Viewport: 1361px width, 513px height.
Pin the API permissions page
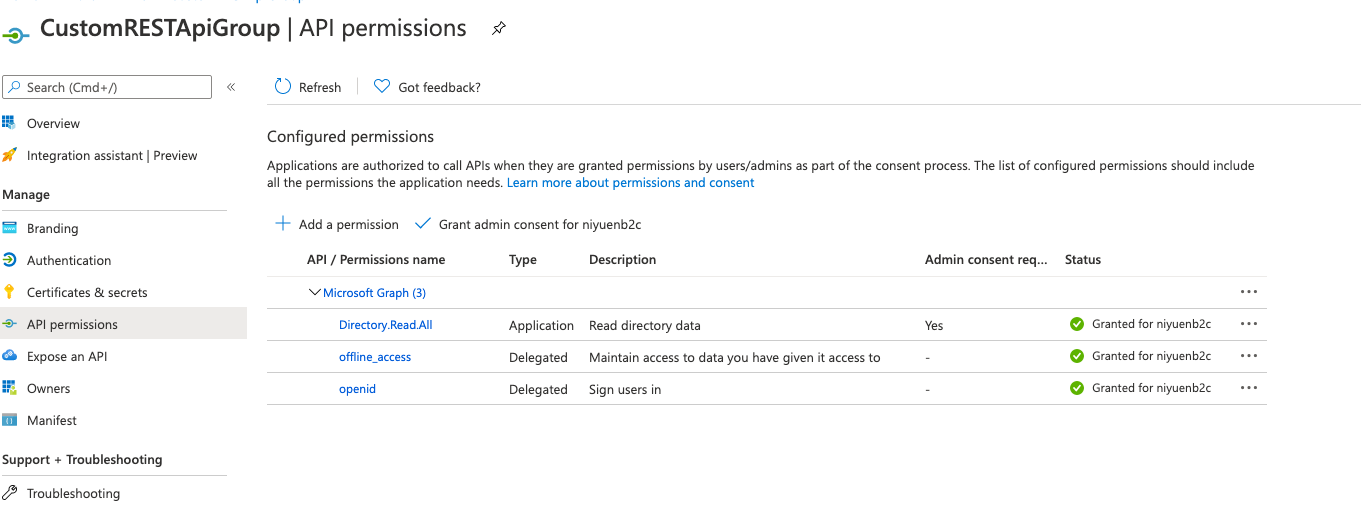[x=499, y=29]
